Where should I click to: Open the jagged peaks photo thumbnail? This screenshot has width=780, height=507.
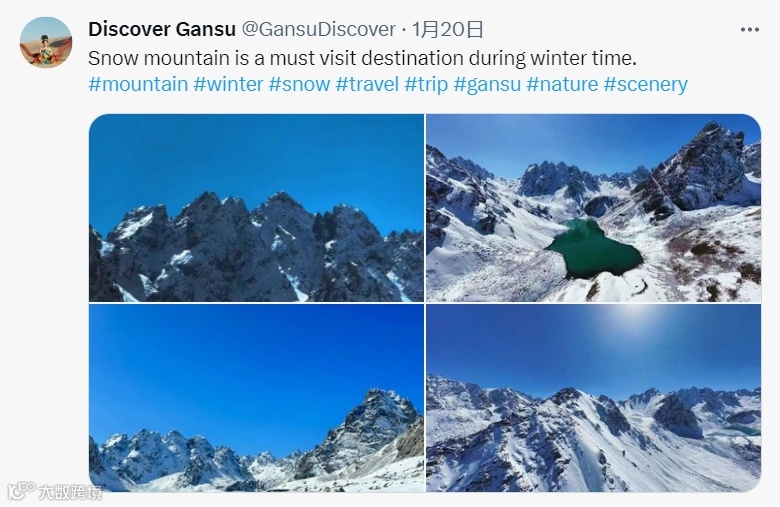(x=256, y=208)
